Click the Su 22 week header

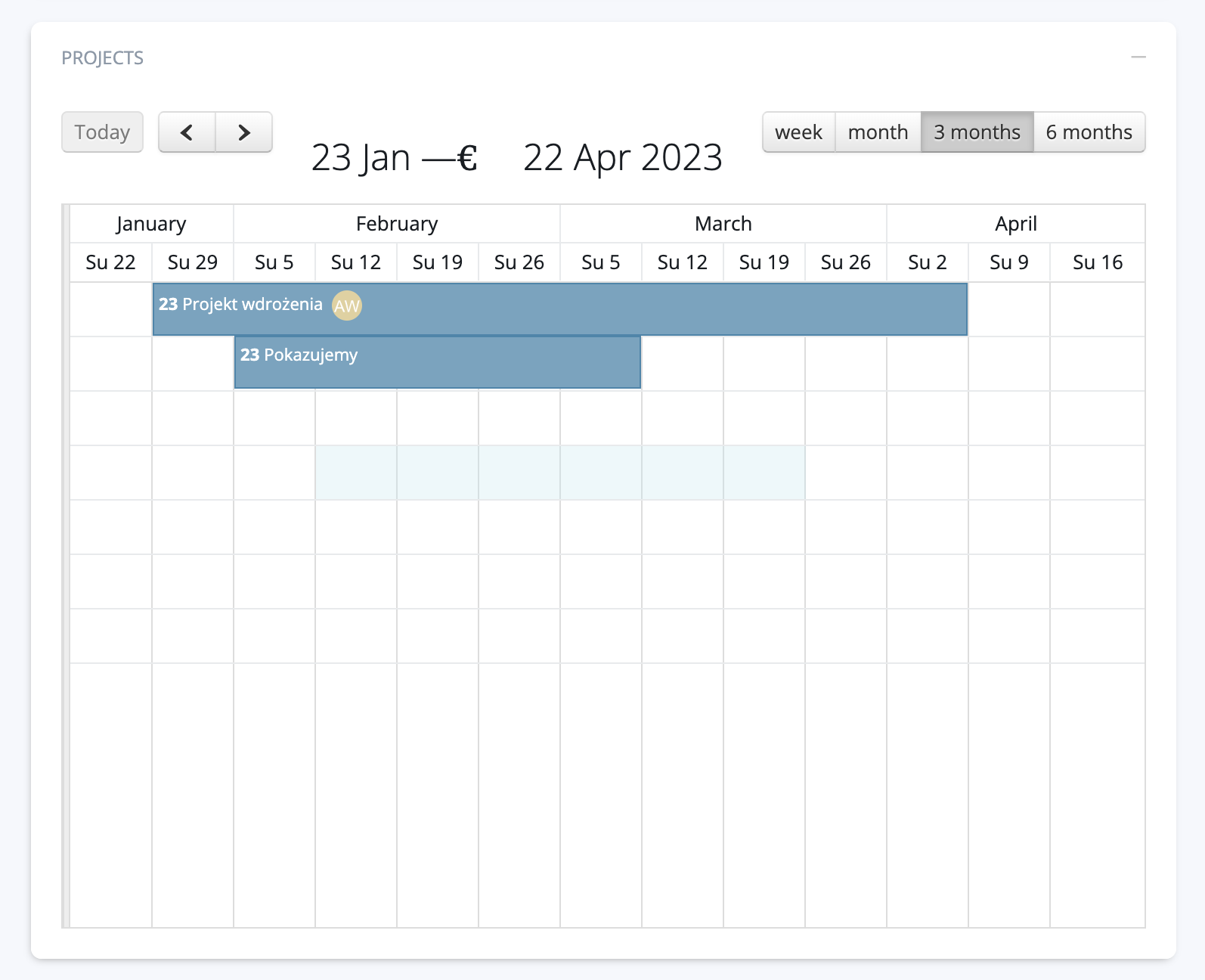click(110, 262)
